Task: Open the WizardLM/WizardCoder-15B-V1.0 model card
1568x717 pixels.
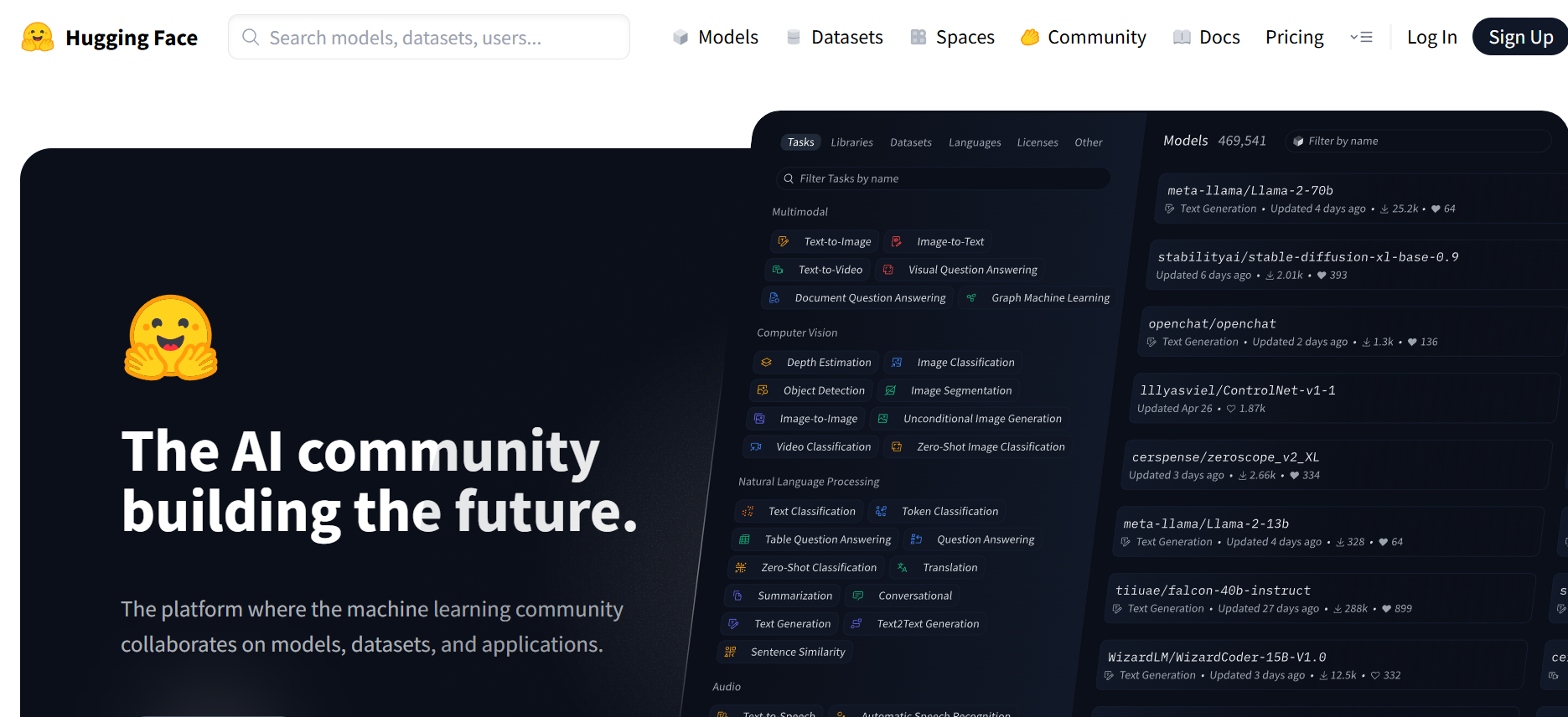Action: tap(1311, 665)
